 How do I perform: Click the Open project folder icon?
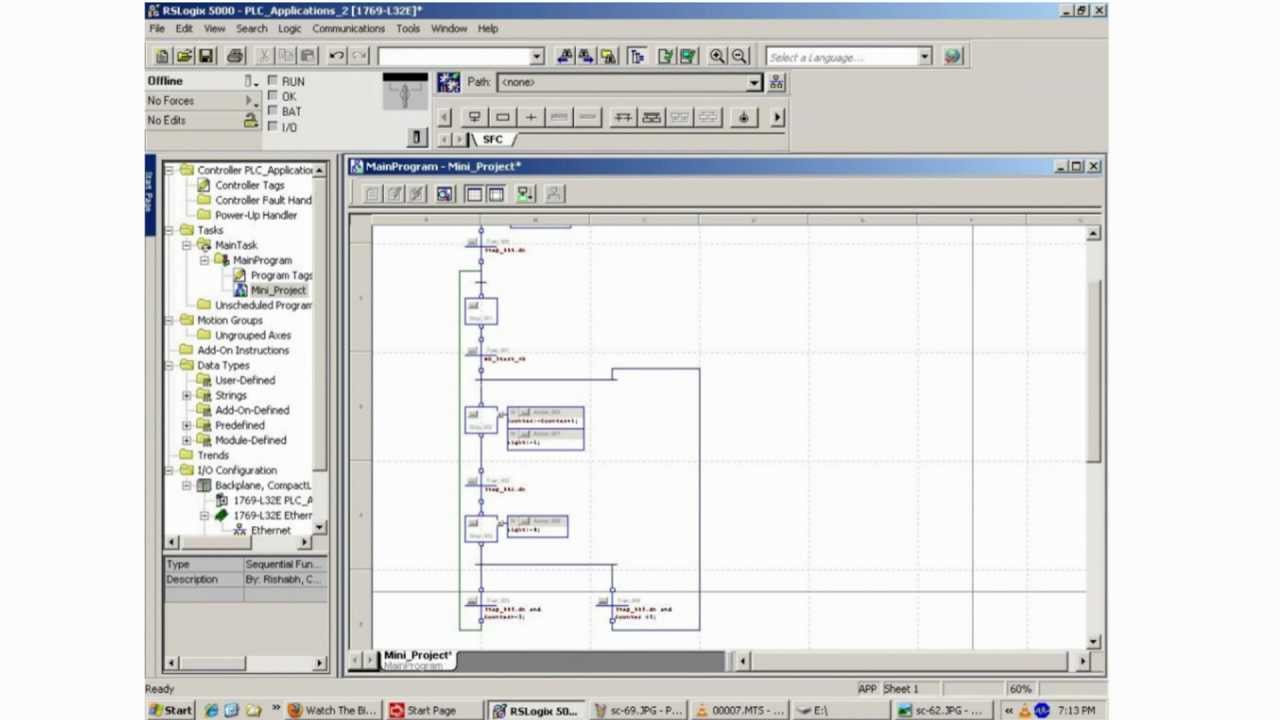[x=184, y=57]
